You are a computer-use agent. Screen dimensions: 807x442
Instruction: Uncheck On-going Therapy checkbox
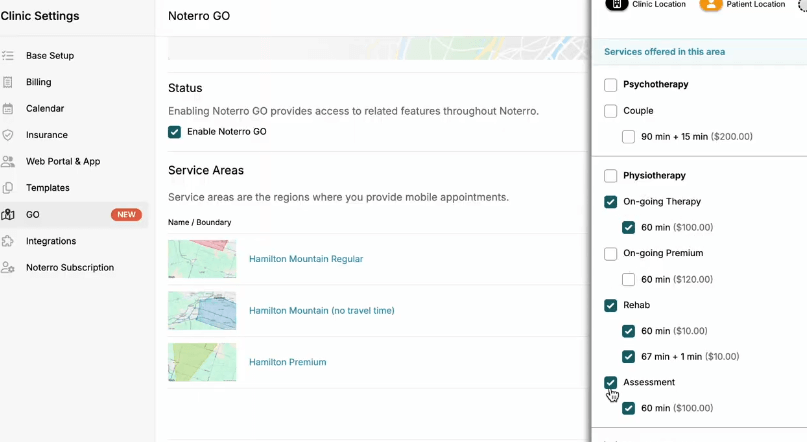click(x=610, y=202)
